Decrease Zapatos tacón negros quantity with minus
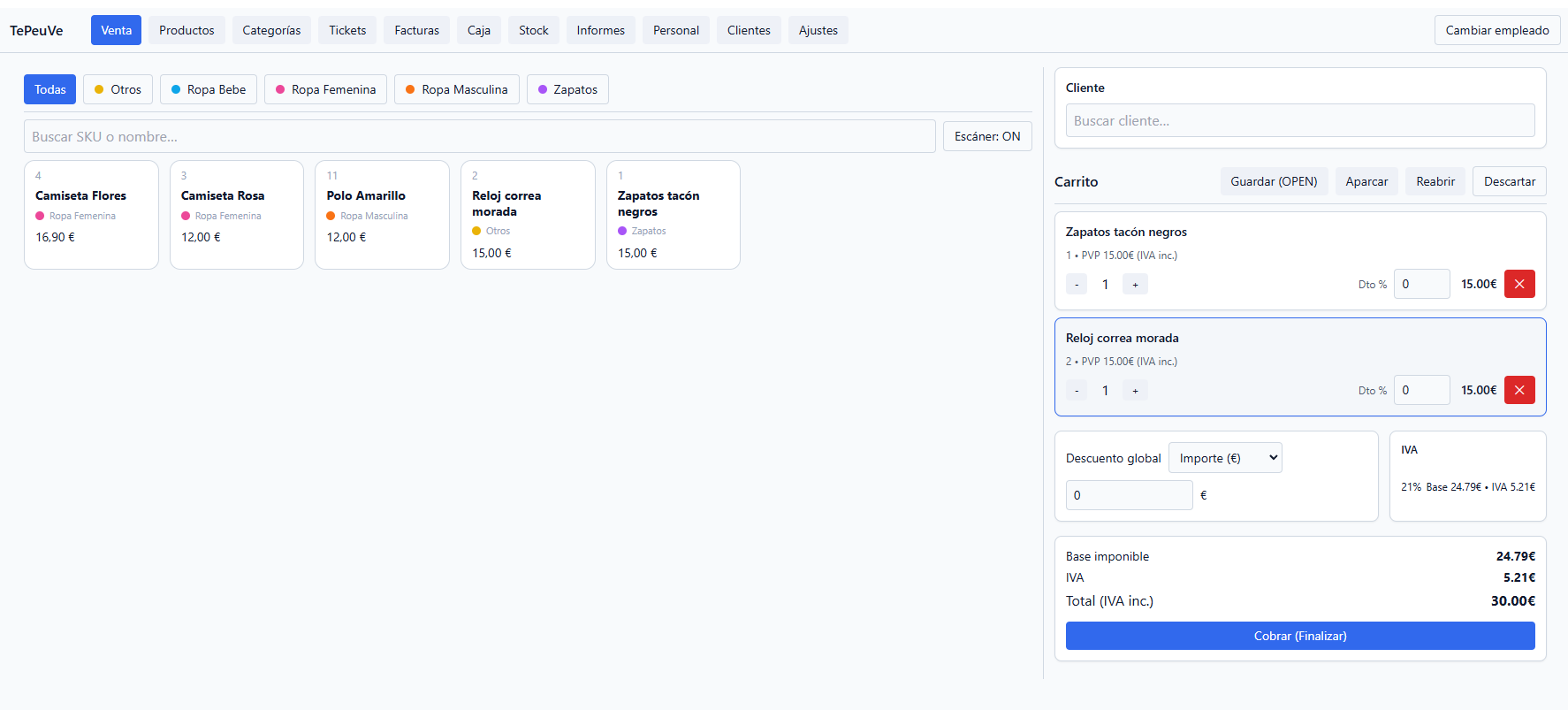This screenshot has height=710, width=1568. tap(1076, 284)
